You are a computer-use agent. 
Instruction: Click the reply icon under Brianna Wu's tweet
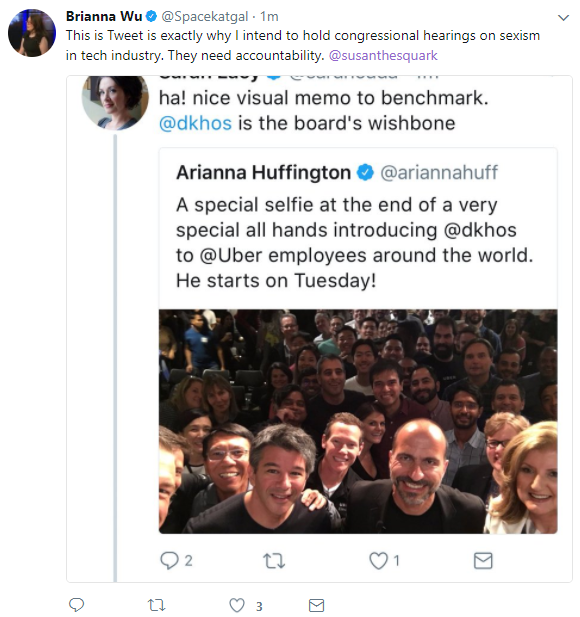pyautogui.click(x=76, y=605)
